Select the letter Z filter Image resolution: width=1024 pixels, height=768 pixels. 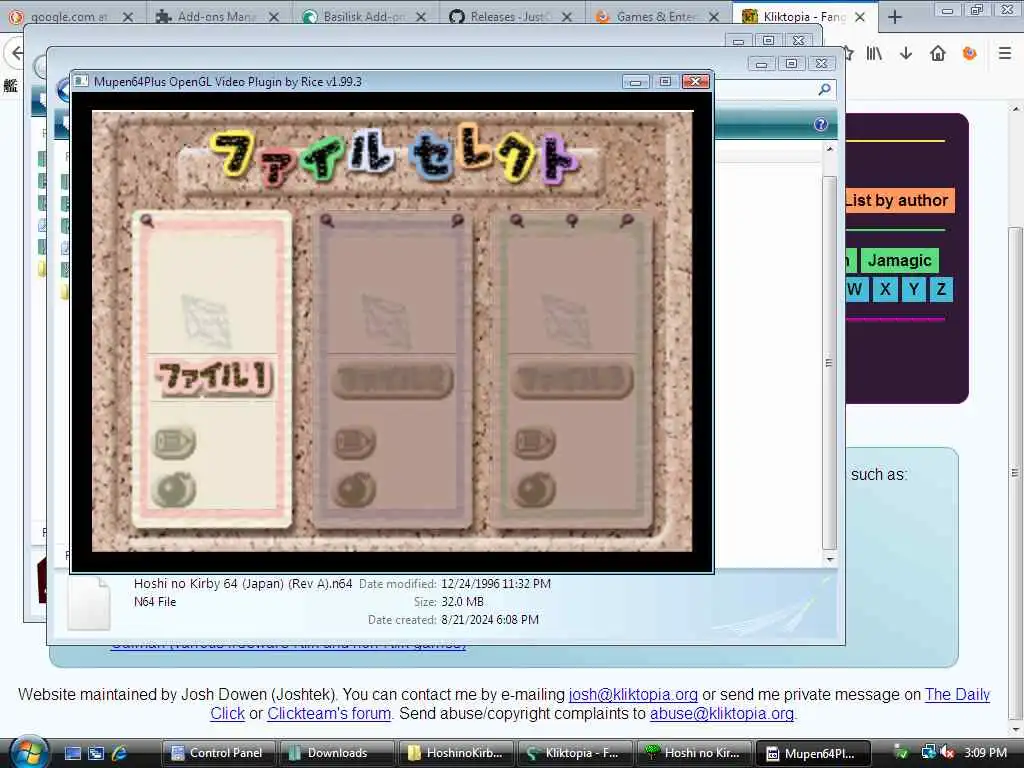(x=941, y=289)
